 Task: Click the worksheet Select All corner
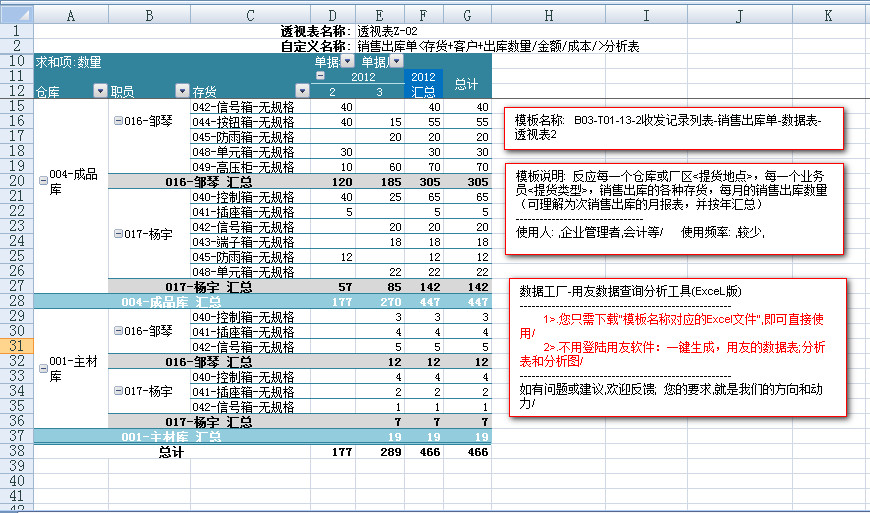coord(16,16)
